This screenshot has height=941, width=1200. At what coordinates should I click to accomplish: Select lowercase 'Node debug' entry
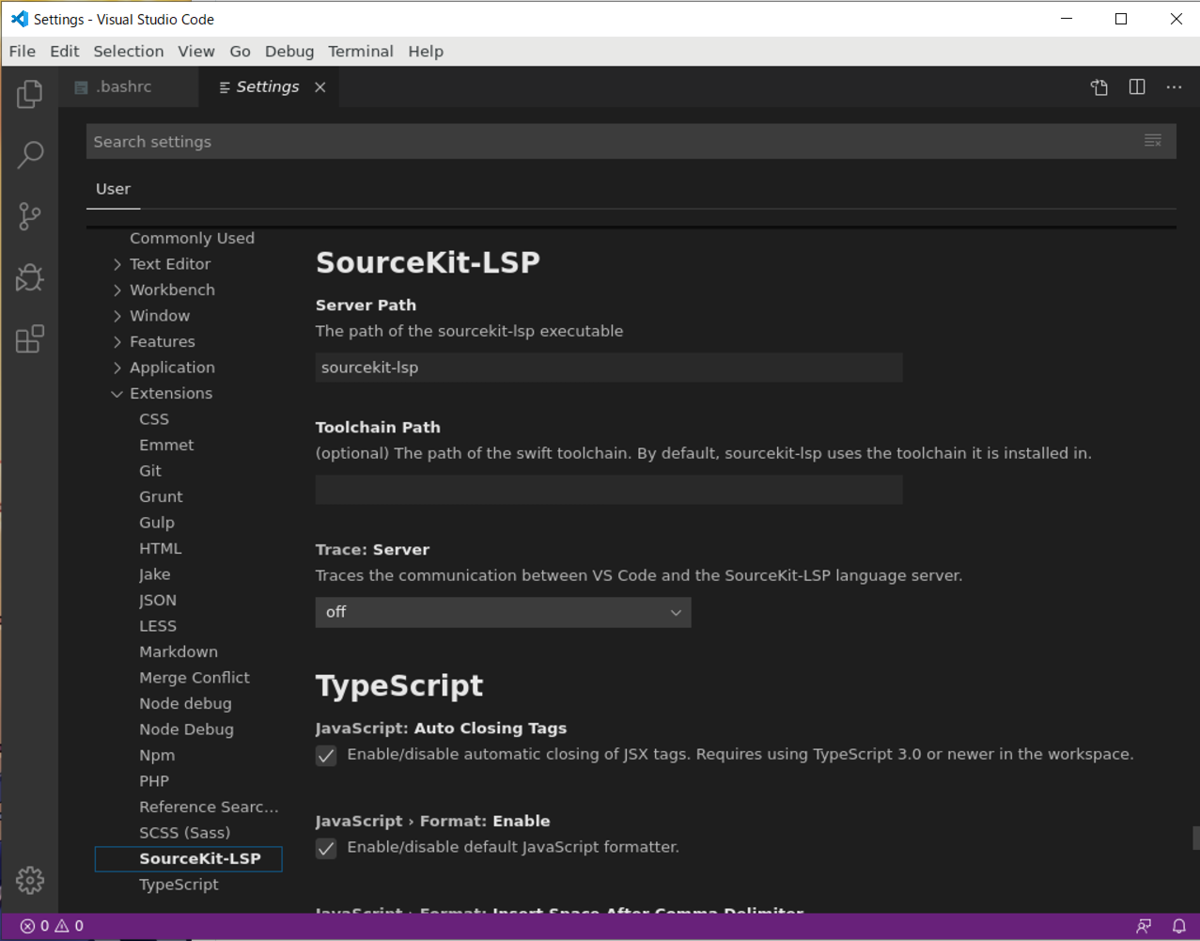(x=185, y=704)
